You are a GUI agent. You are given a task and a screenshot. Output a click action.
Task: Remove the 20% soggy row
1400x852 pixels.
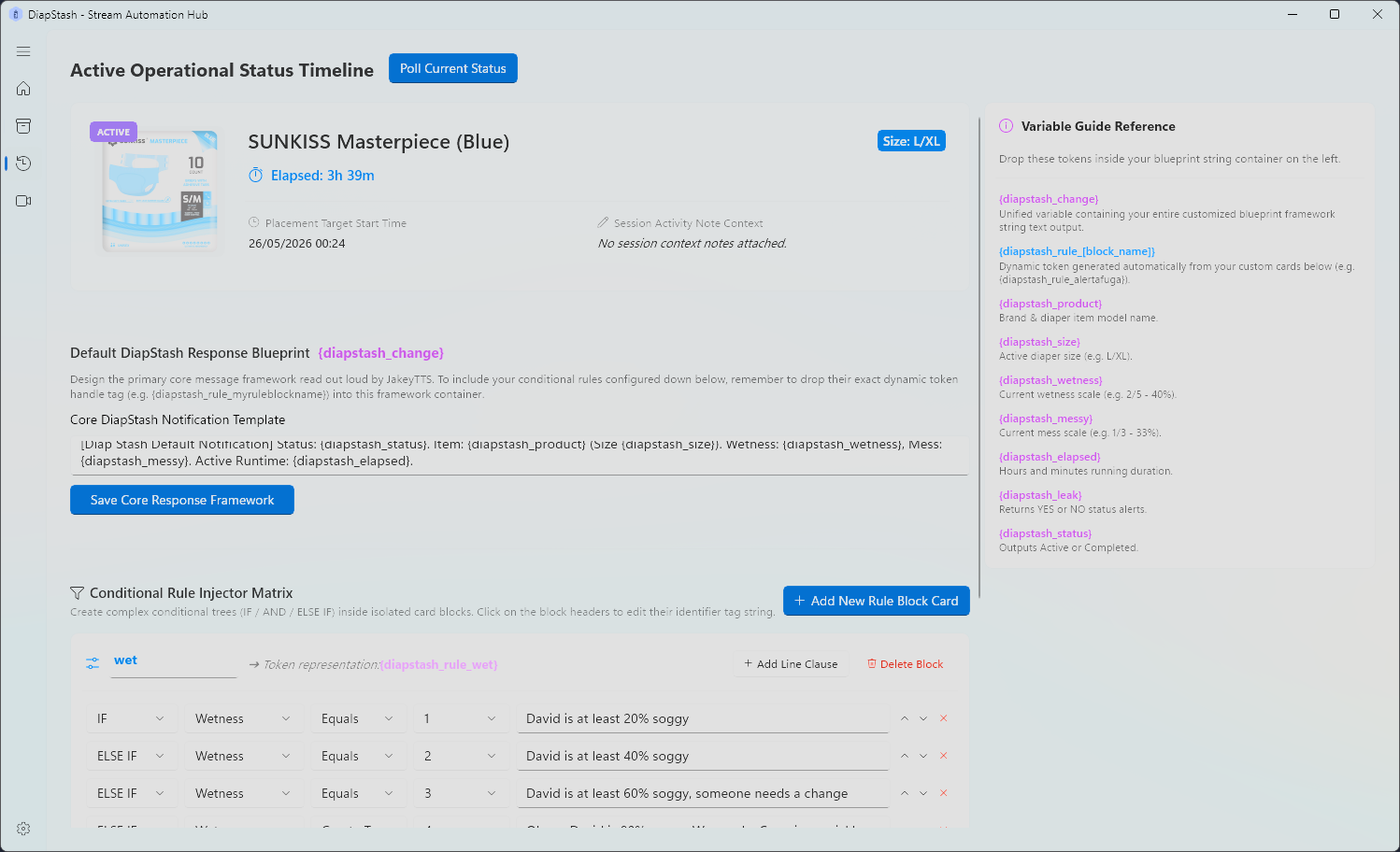(x=943, y=718)
